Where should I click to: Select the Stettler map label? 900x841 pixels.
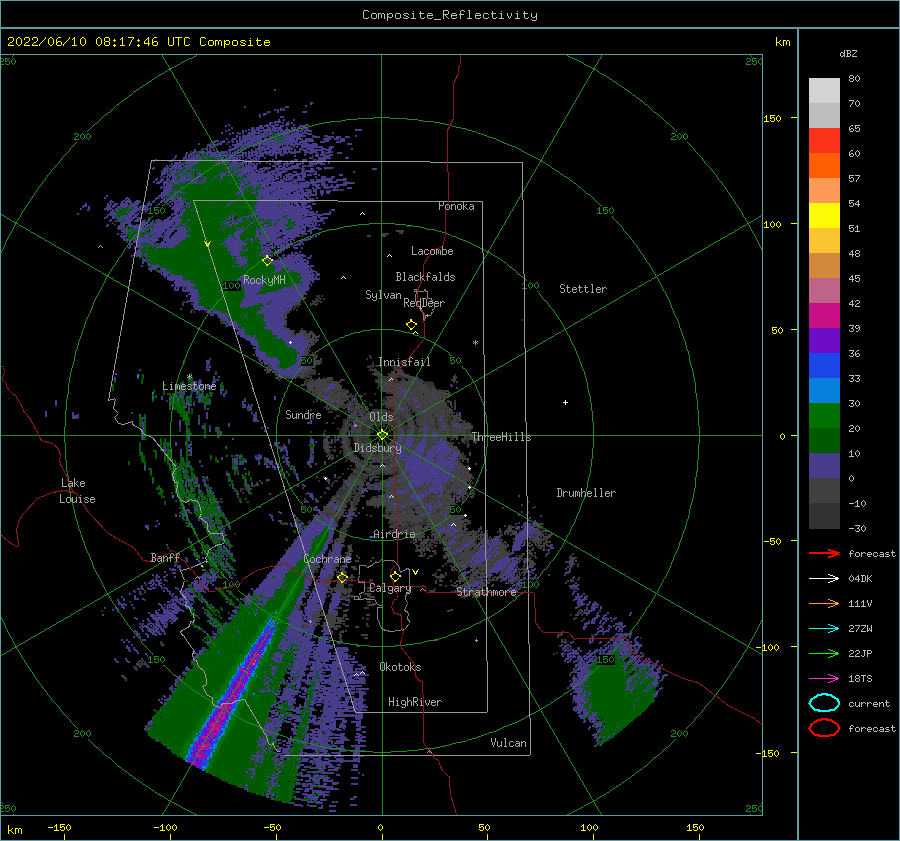point(583,289)
